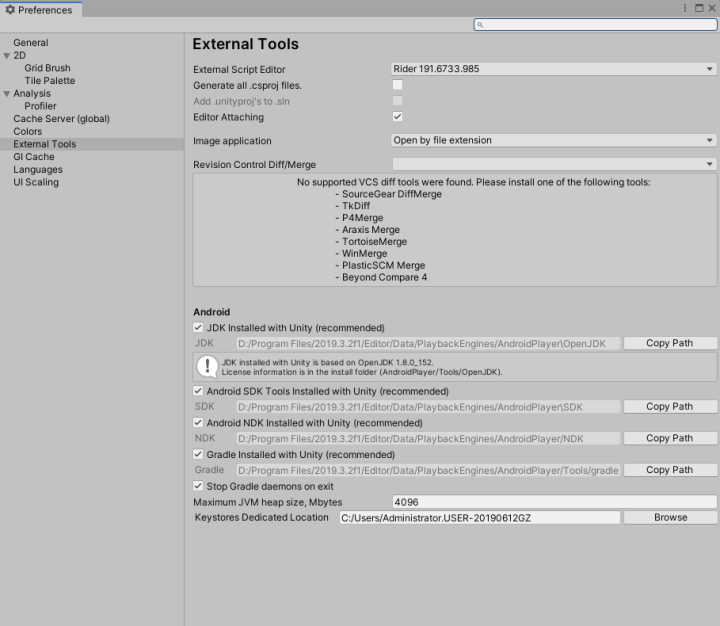
Task: Enable Generate all .csproj files checkbox
Action: click(x=397, y=86)
